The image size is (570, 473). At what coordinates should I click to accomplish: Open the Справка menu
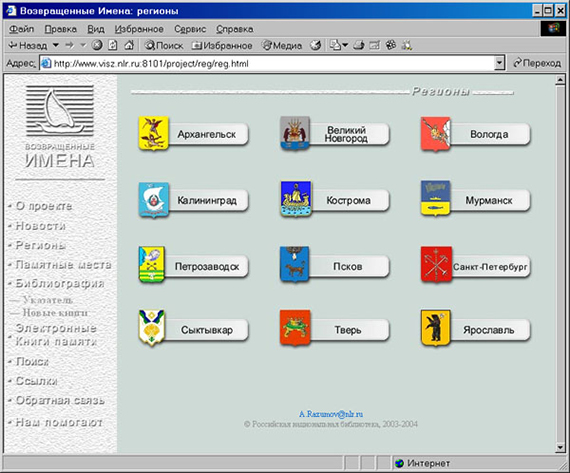[234, 29]
